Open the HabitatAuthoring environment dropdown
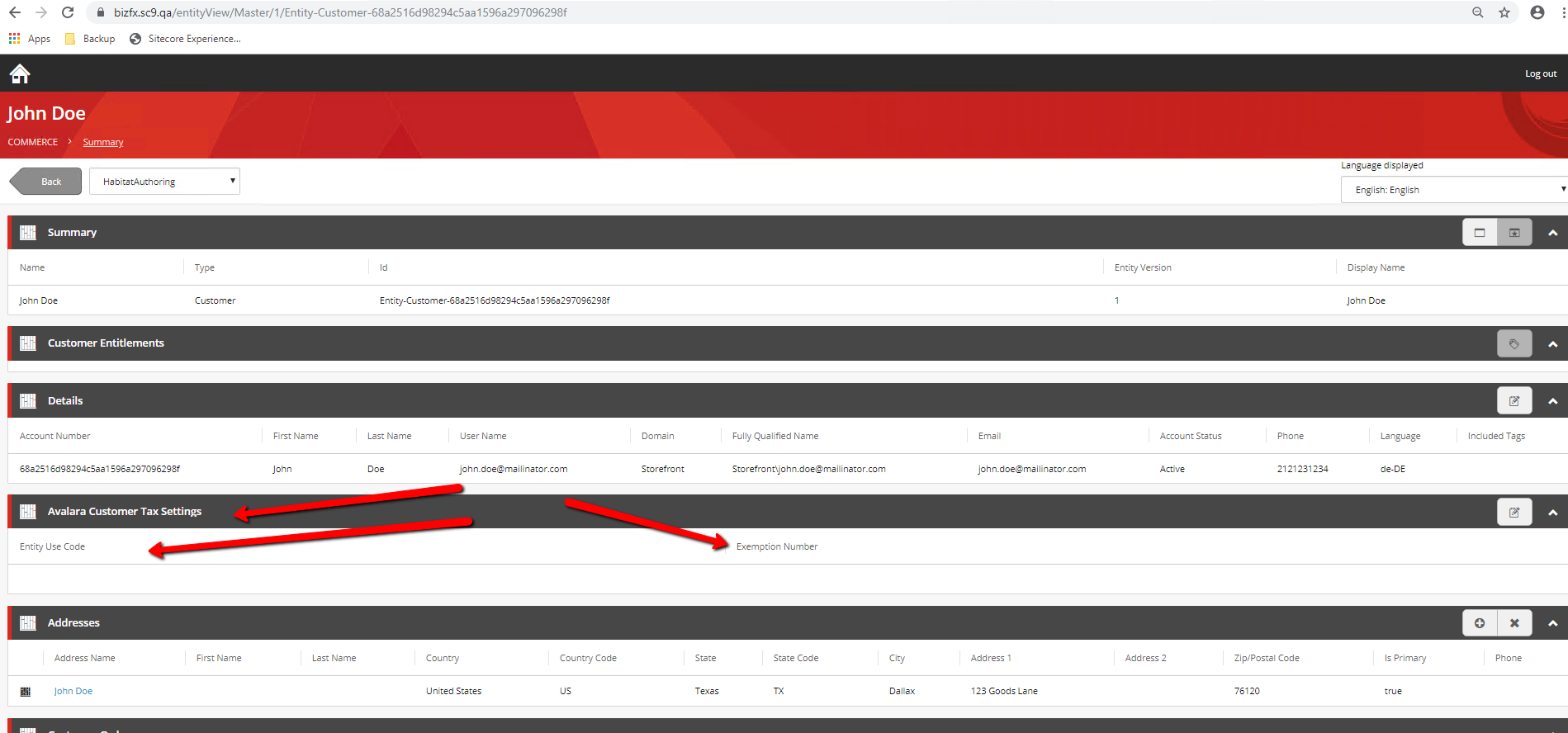The height and width of the screenshot is (733, 1568). [164, 182]
